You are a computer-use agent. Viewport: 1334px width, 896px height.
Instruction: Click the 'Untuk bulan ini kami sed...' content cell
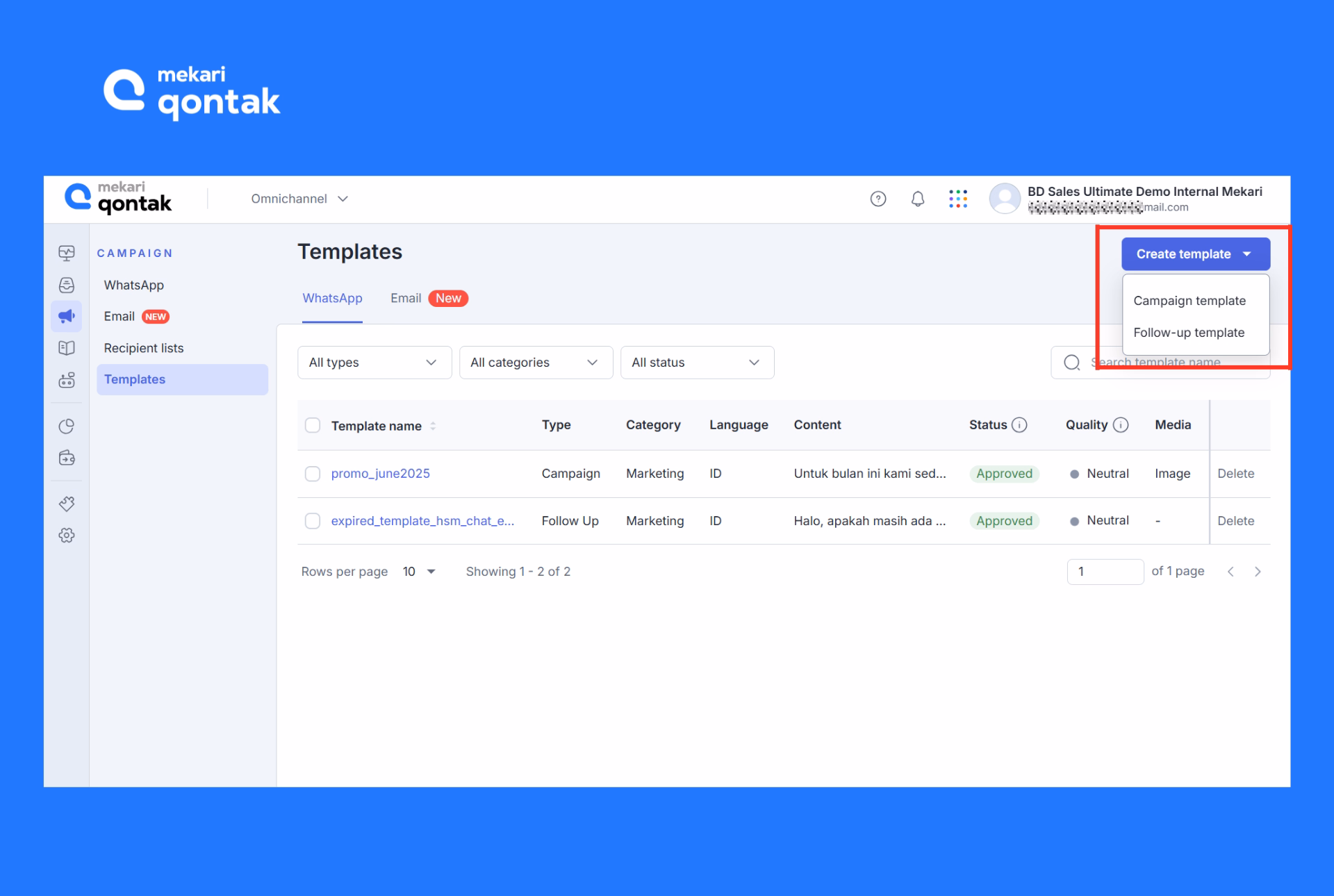[870, 474]
